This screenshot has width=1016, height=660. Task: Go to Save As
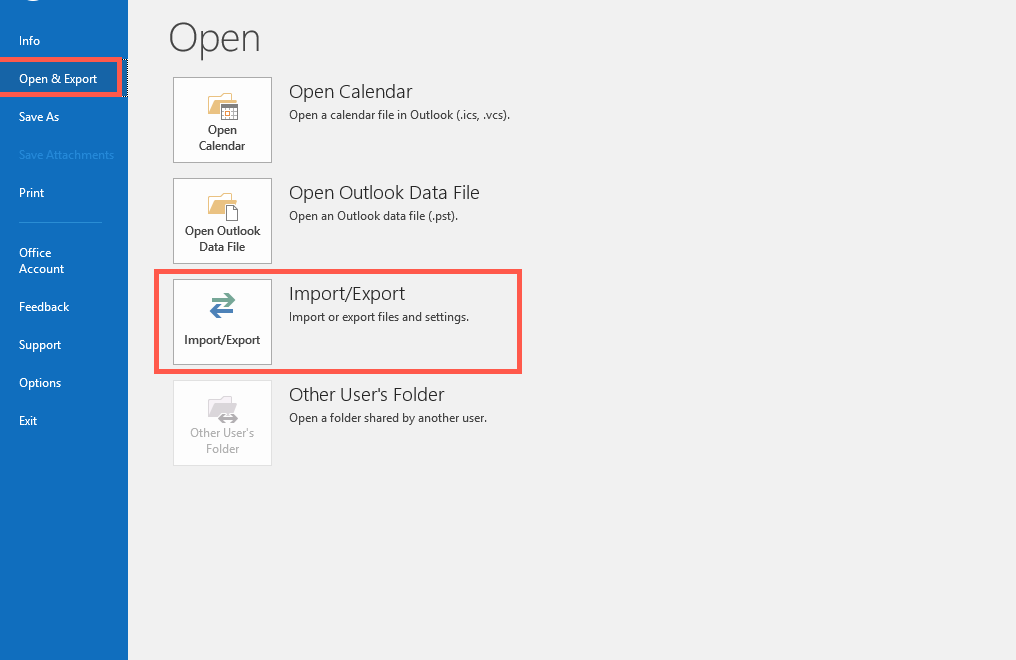click(x=39, y=116)
